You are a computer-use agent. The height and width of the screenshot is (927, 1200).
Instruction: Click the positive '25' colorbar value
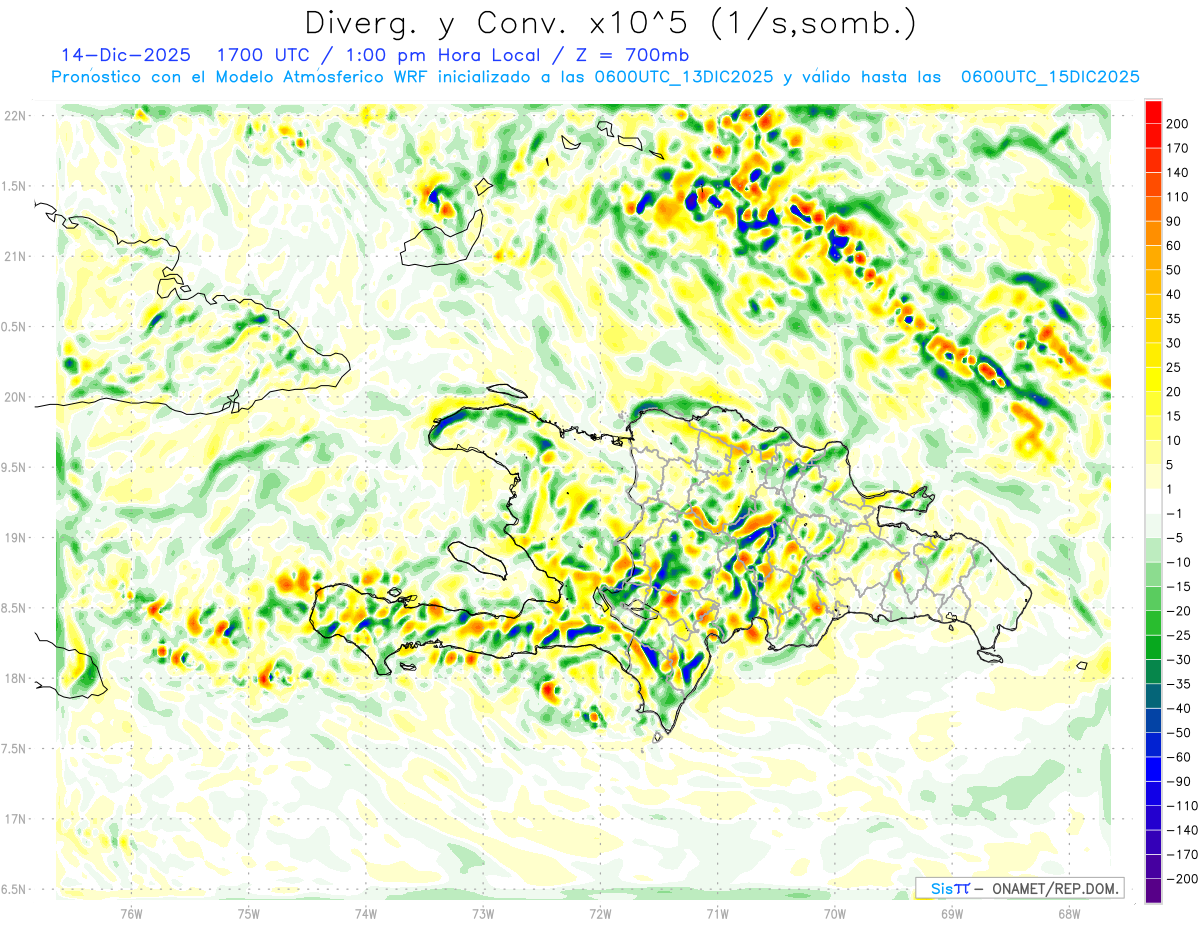[x=1173, y=367]
